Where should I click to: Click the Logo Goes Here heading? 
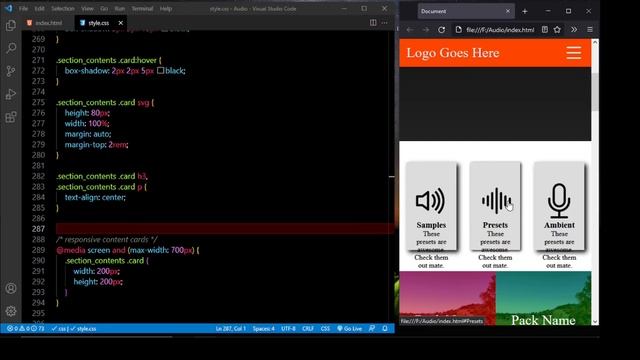coord(453,53)
